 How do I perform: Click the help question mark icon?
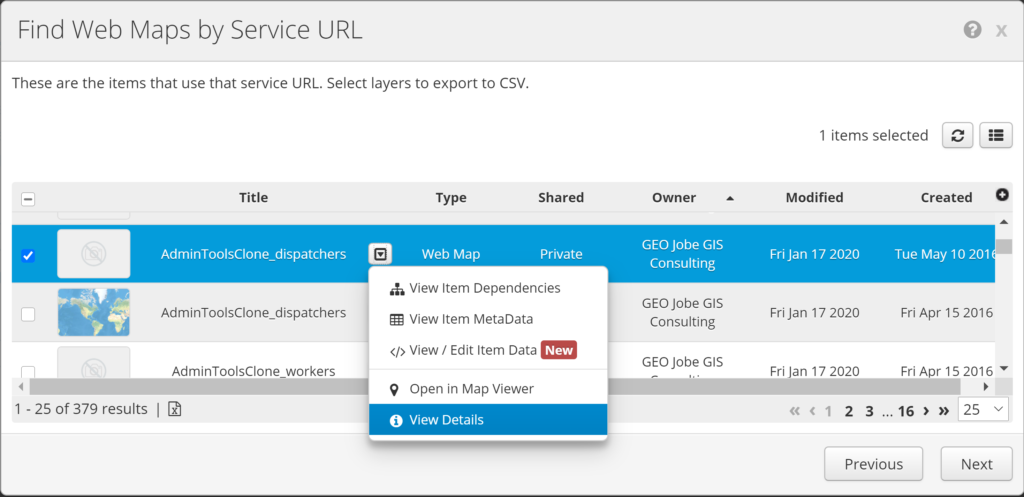[972, 30]
